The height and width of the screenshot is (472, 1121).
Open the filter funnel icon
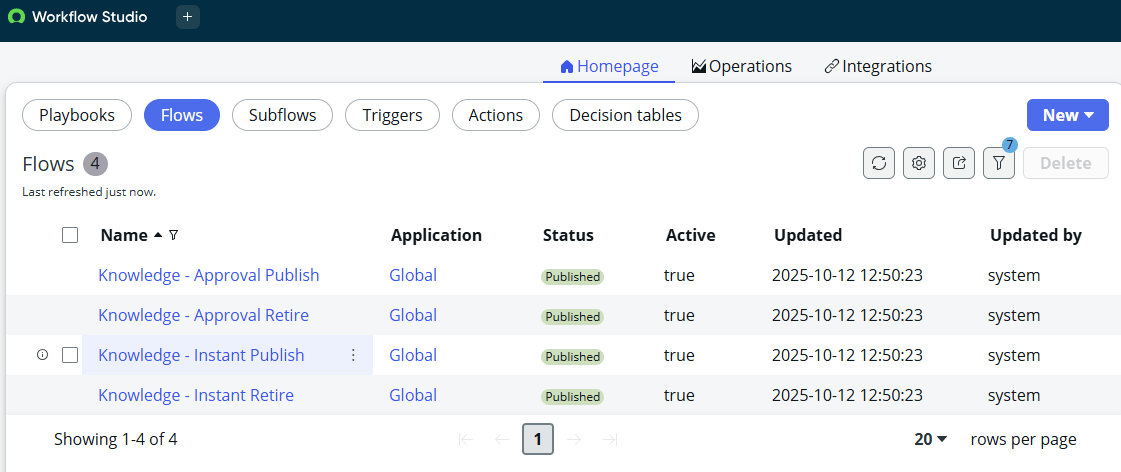click(998, 163)
